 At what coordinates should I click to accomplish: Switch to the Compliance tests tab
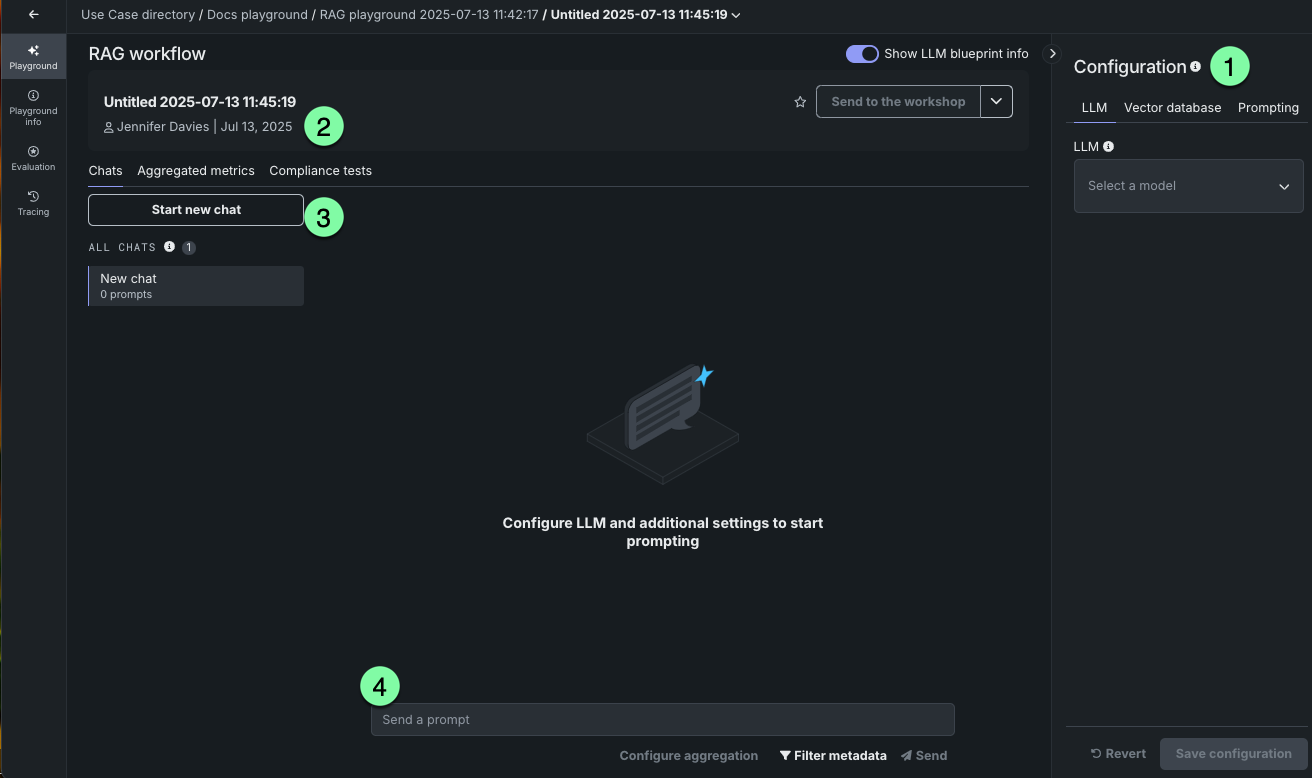coord(320,171)
